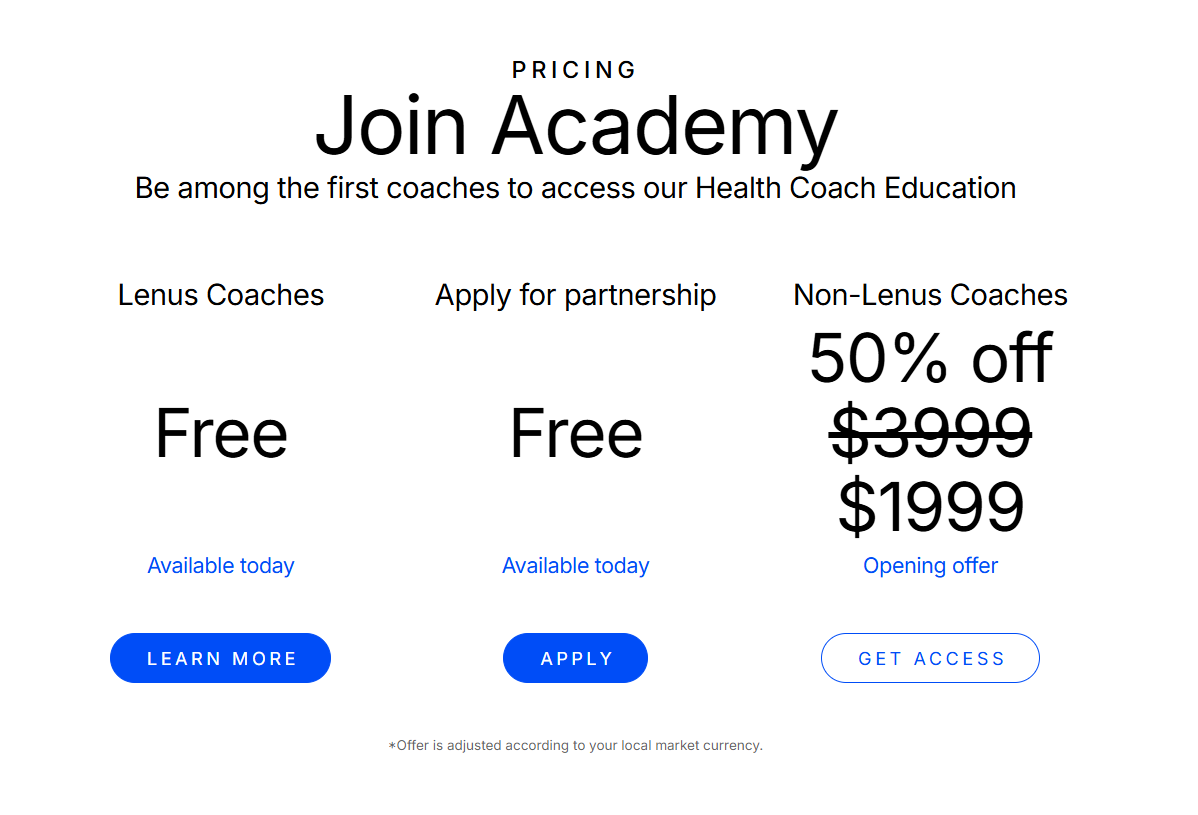Click the 'Free' price under Lenus Coaches
1198x815 pixels.
tap(221, 434)
